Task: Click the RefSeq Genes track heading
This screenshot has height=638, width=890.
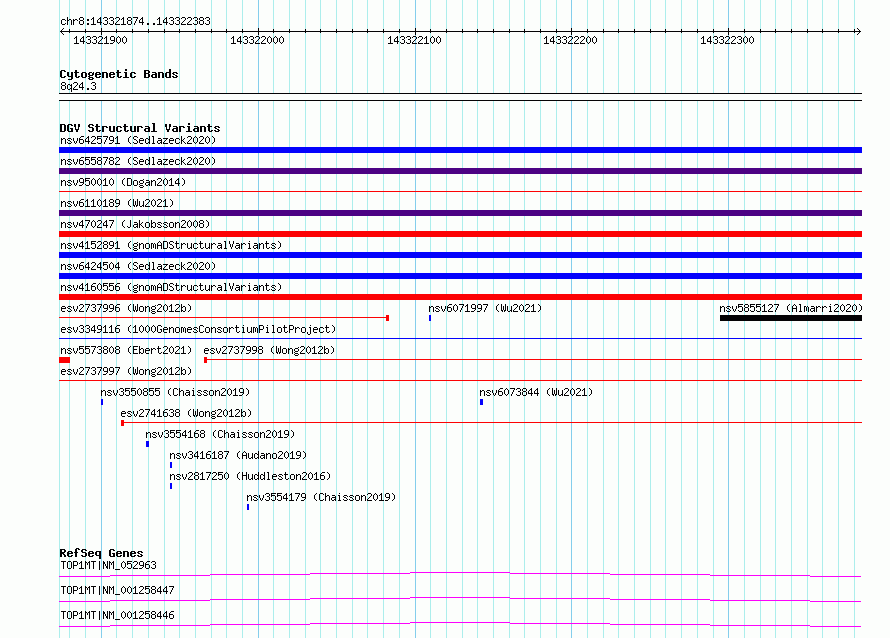Action: tap(101, 553)
